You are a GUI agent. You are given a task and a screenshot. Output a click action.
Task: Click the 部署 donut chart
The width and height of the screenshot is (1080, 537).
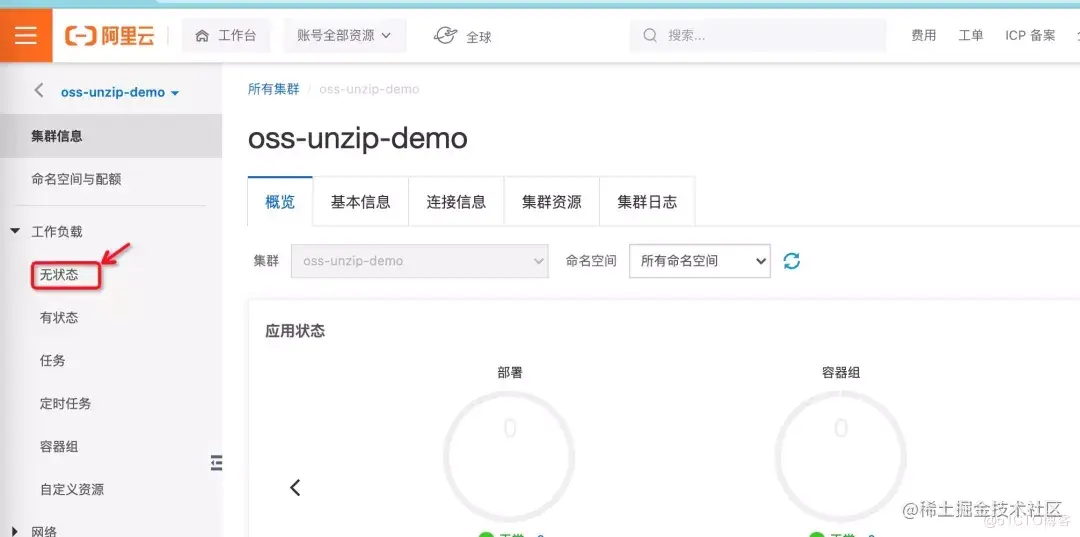point(509,456)
